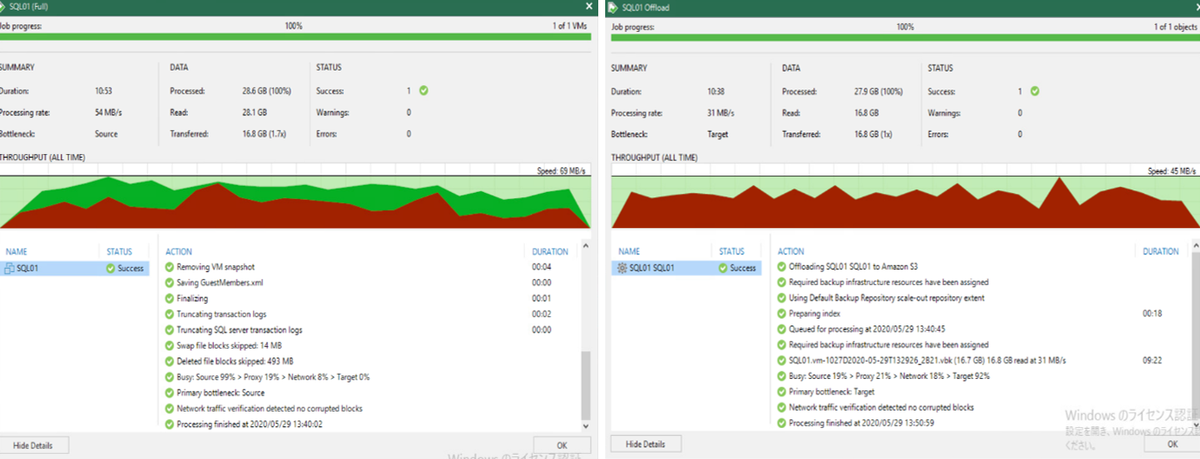The height and width of the screenshot is (459, 1200).
Task: Close the SQL01 Offload window
Action: pyautogui.click(x=1195, y=7)
